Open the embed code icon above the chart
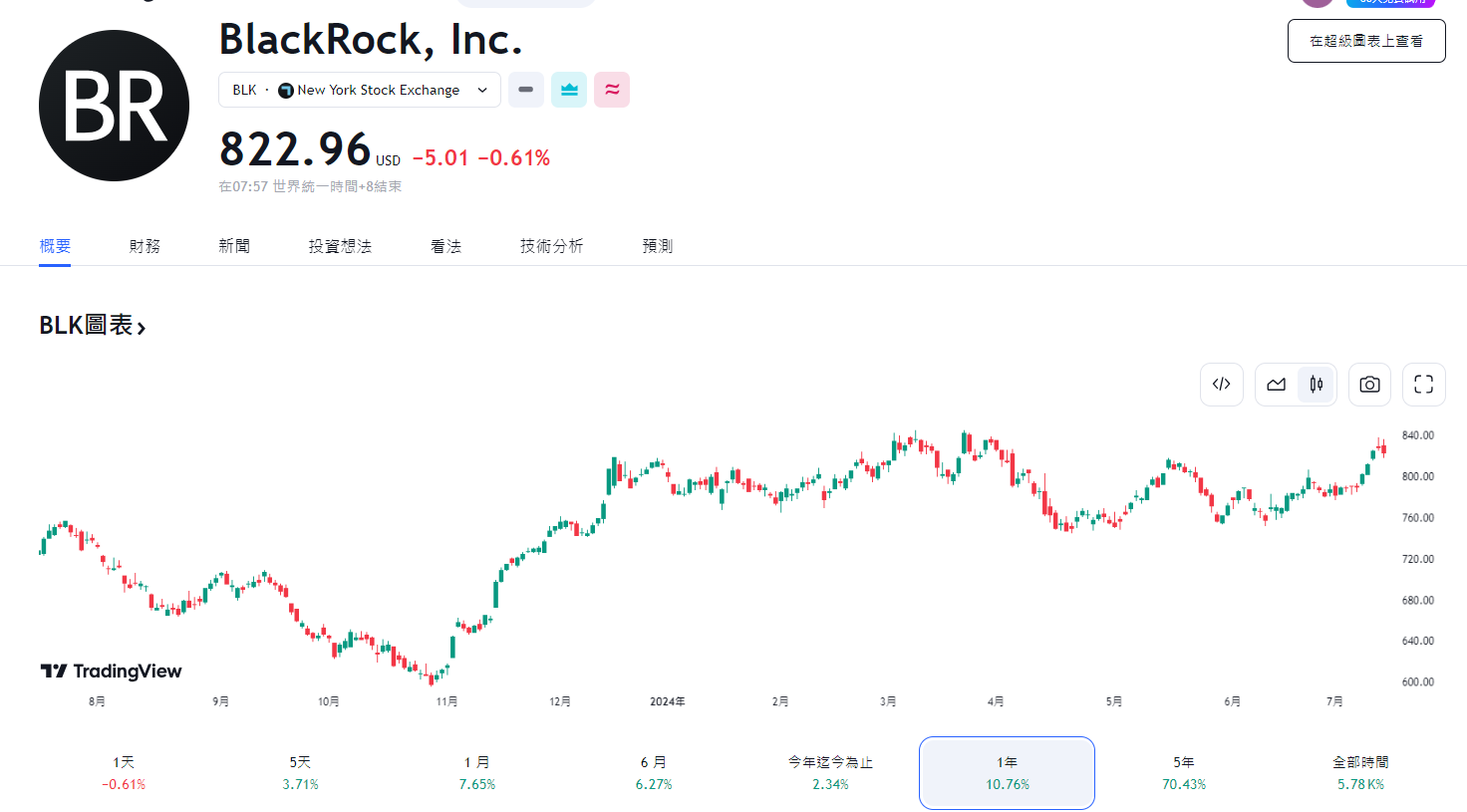The height and width of the screenshot is (812, 1467). [1222, 385]
